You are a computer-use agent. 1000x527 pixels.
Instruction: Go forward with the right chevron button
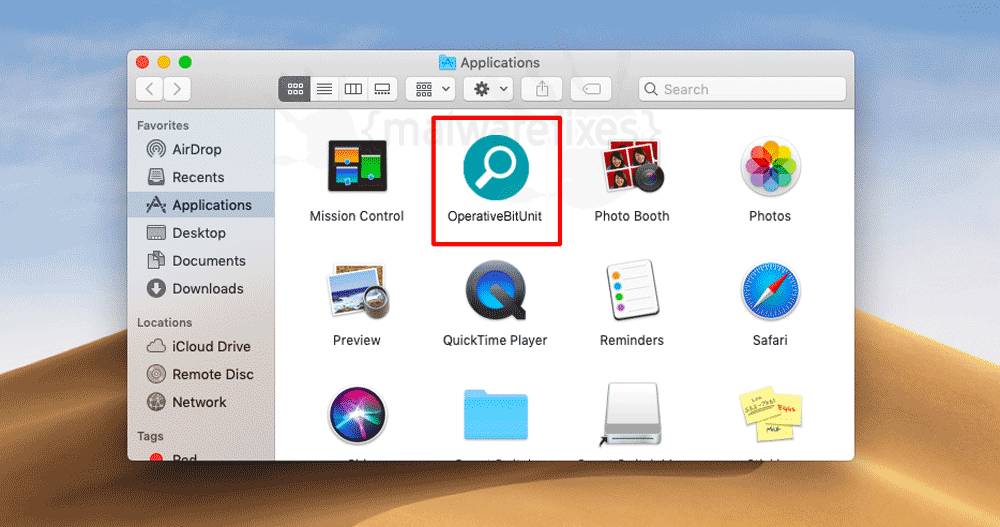tap(177, 89)
